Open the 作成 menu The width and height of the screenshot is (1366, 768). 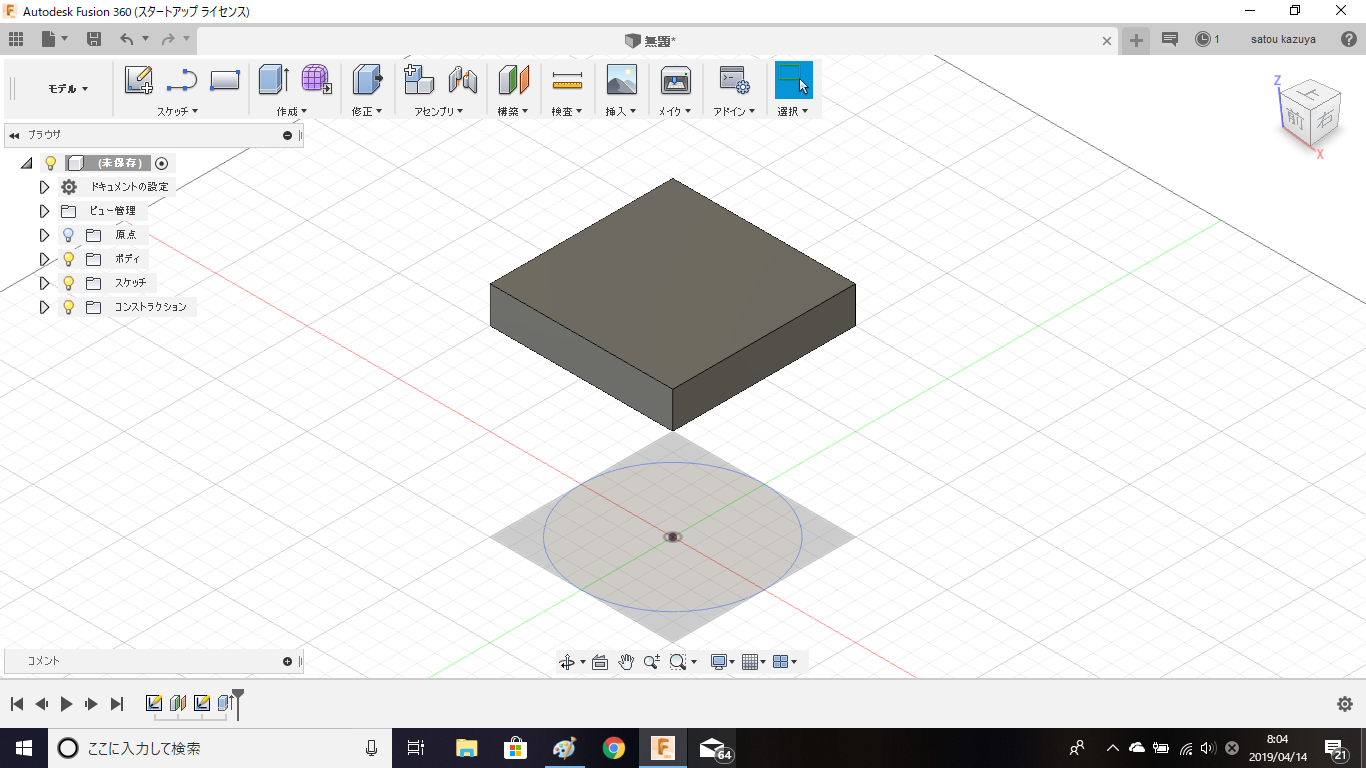click(292, 111)
